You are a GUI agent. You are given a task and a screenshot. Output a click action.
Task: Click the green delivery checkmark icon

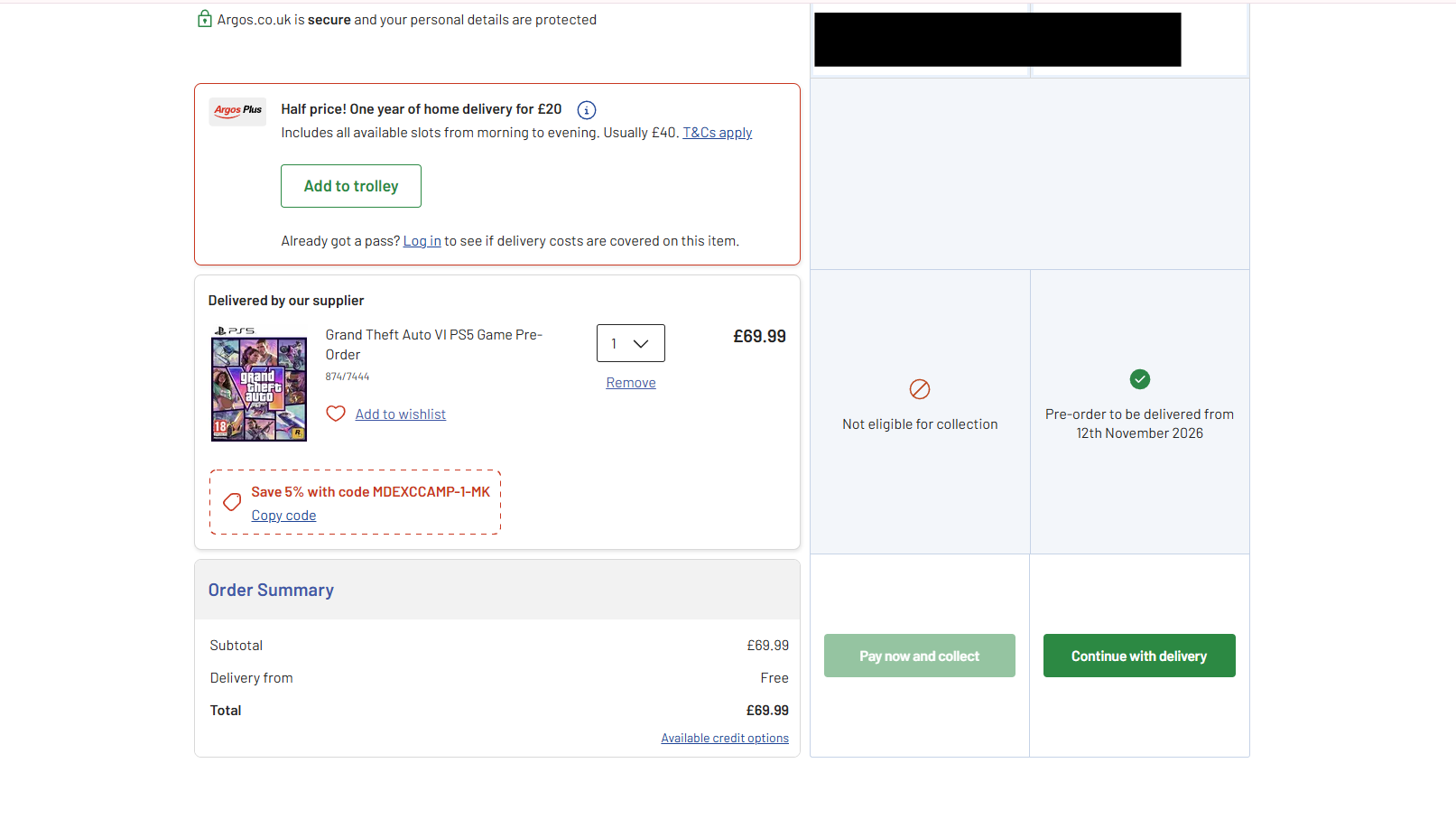[x=1140, y=379]
